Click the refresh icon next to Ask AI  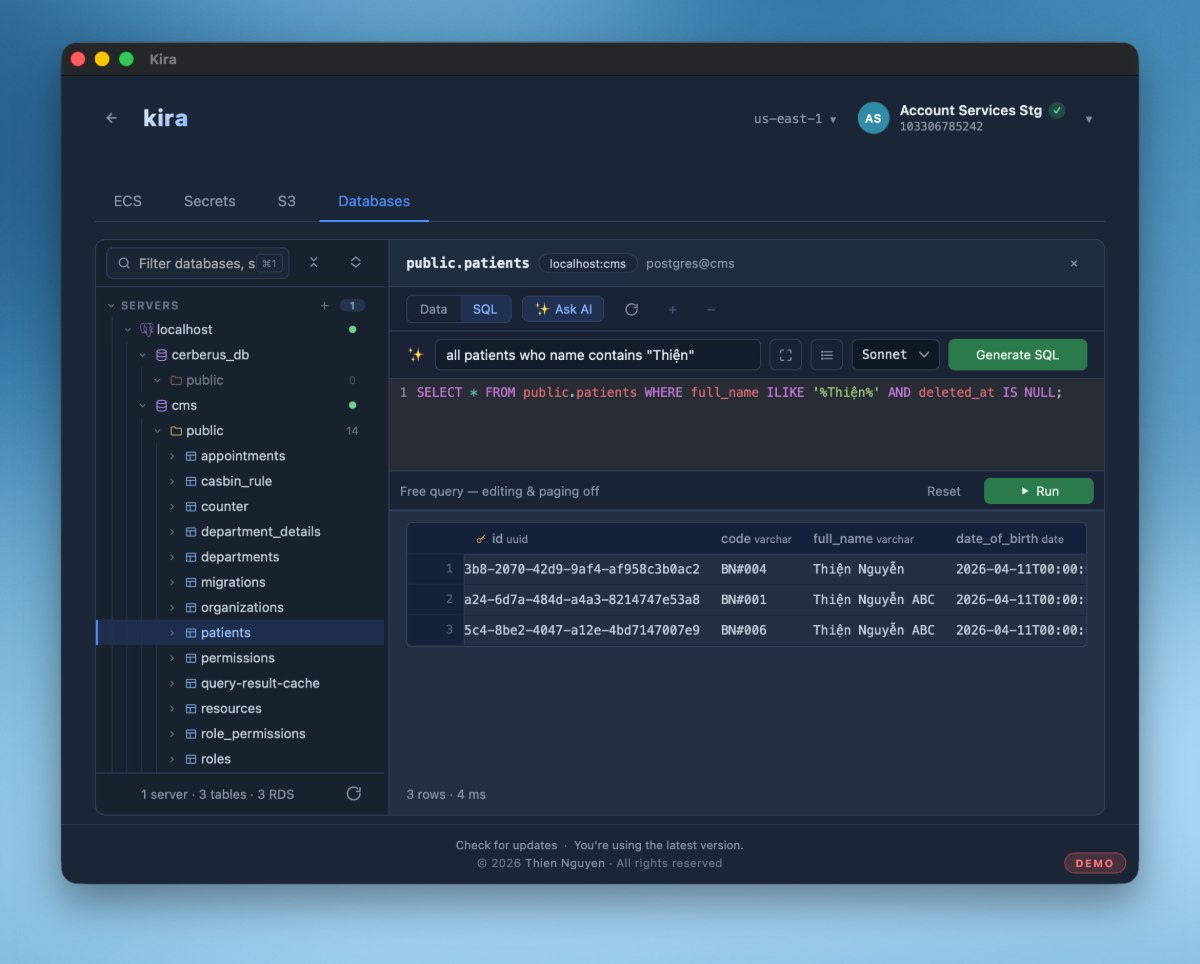632,309
